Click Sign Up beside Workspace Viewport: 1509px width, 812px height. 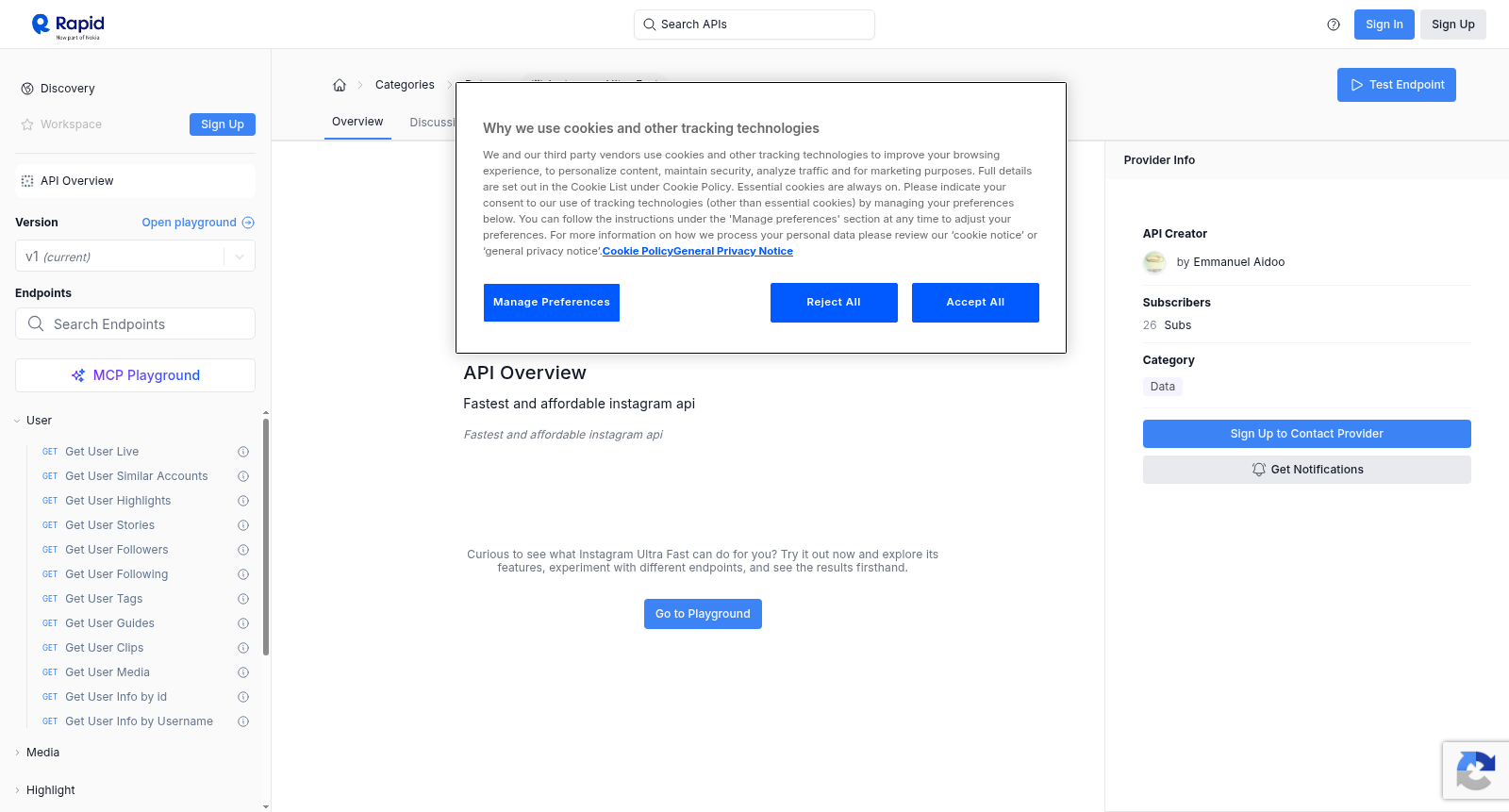click(223, 124)
